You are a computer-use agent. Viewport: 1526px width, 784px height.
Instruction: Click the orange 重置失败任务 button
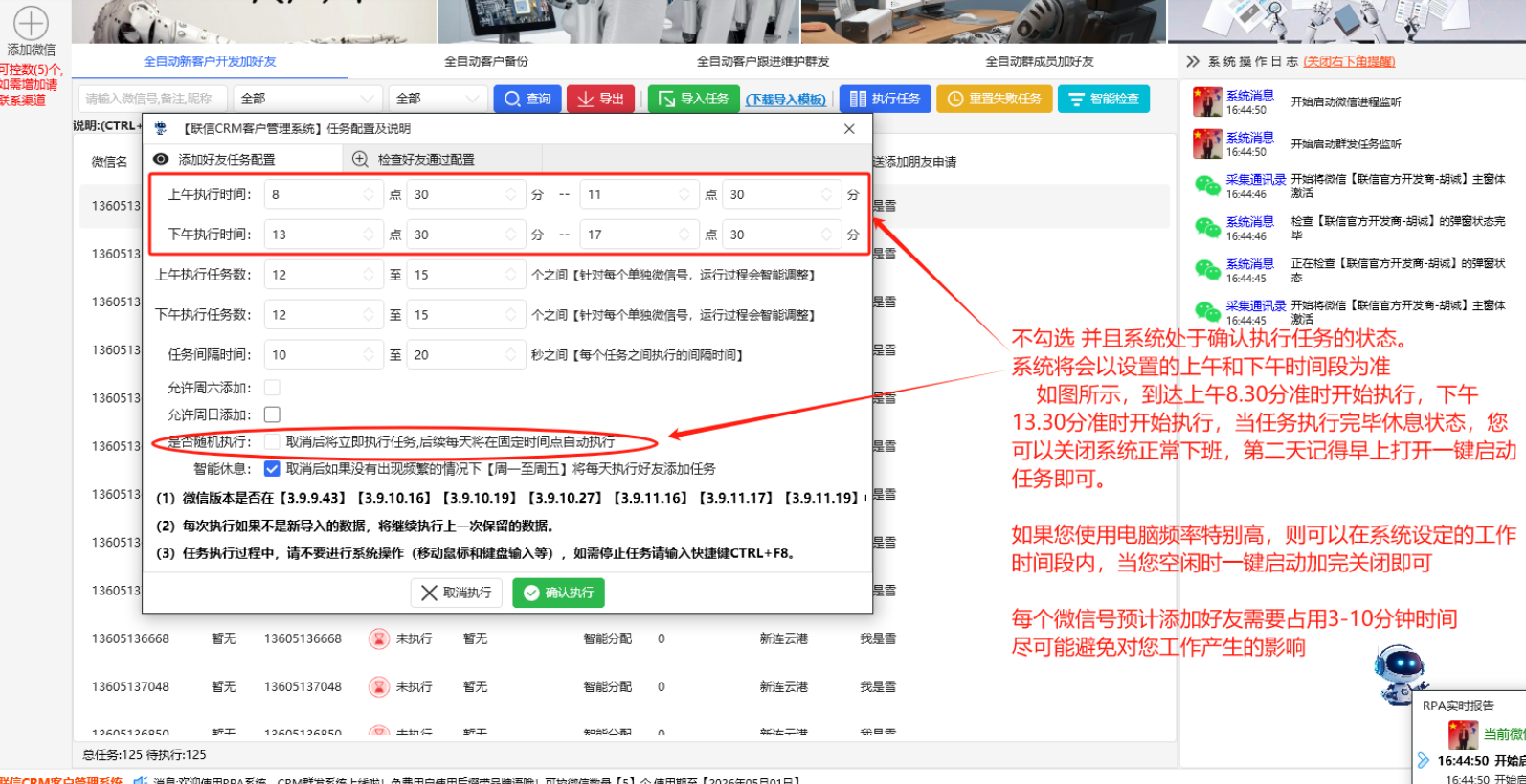click(x=995, y=99)
